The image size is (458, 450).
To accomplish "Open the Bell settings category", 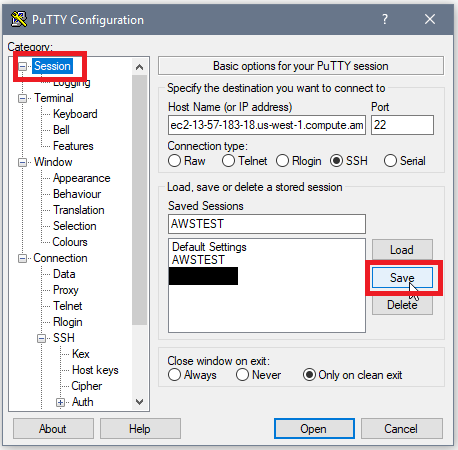I will [x=61, y=130].
